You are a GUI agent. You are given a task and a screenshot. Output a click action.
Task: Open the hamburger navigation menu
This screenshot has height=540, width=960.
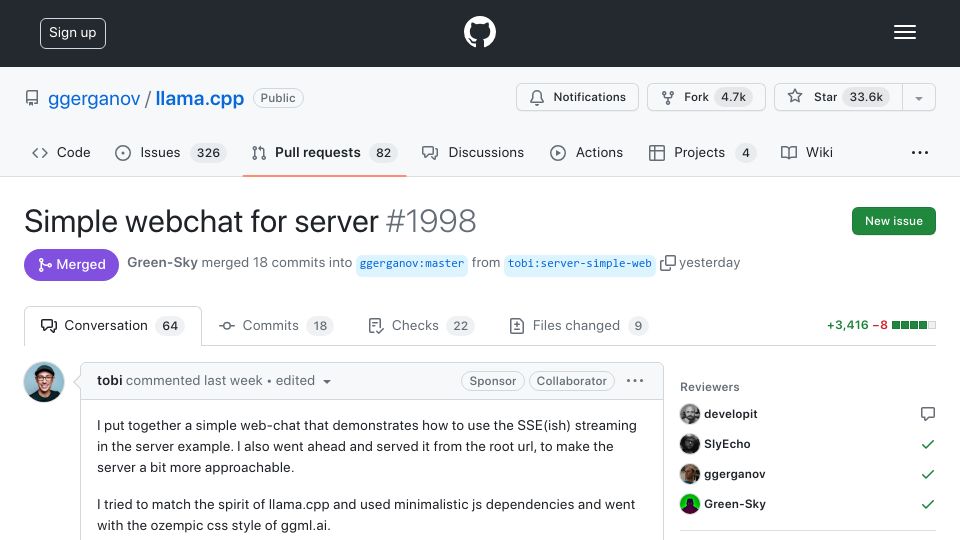904,32
